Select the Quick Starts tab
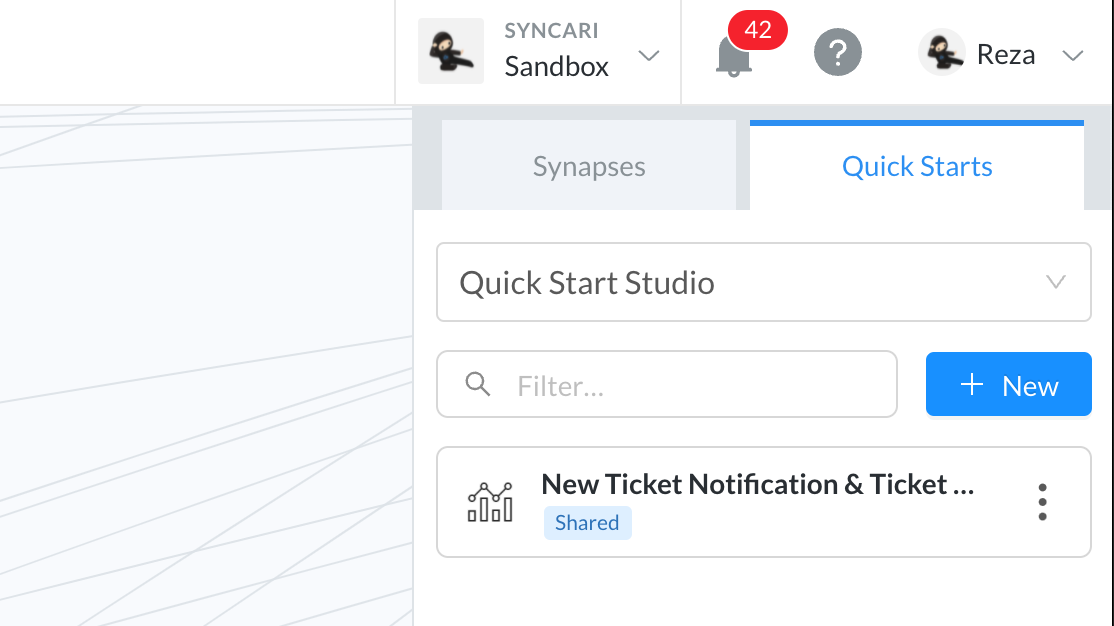 [917, 166]
